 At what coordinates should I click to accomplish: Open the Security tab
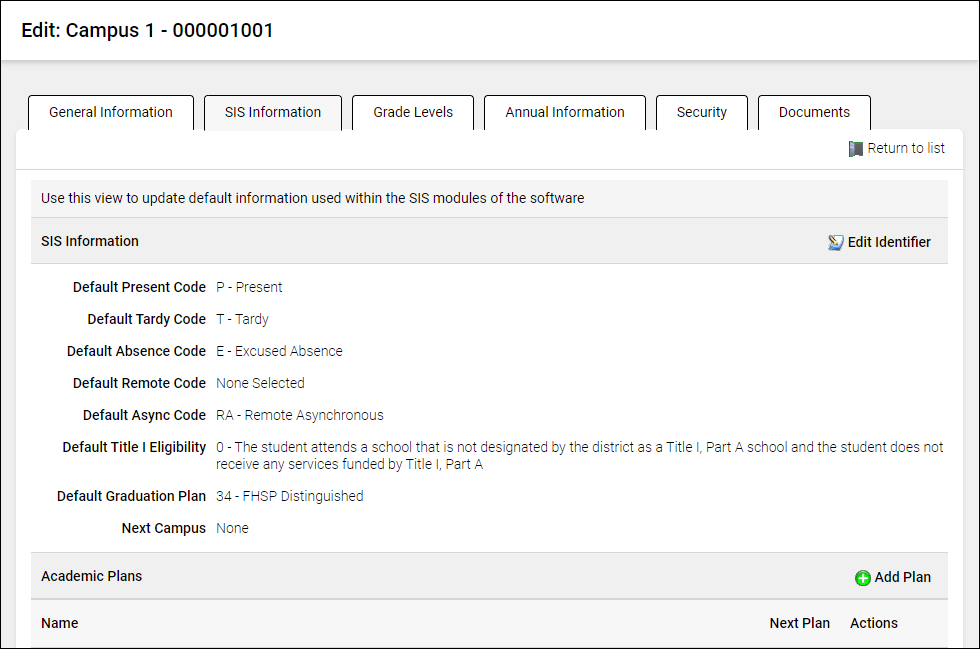click(x=702, y=113)
